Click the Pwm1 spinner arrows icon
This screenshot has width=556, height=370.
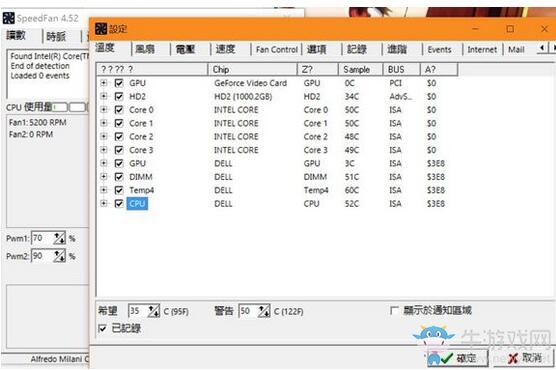click(x=59, y=238)
